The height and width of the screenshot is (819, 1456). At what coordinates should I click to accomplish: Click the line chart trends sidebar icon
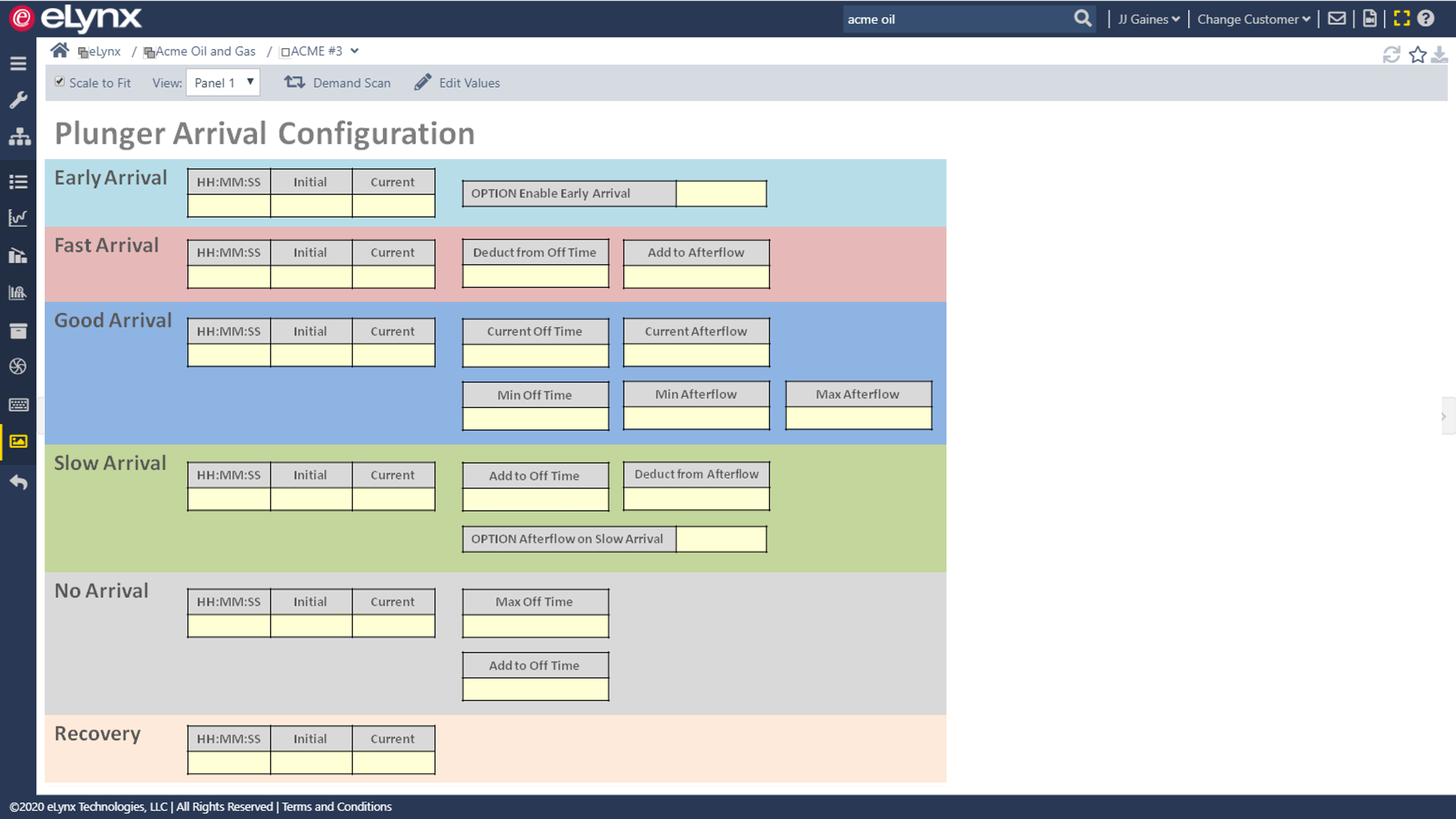[x=18, y=217]
